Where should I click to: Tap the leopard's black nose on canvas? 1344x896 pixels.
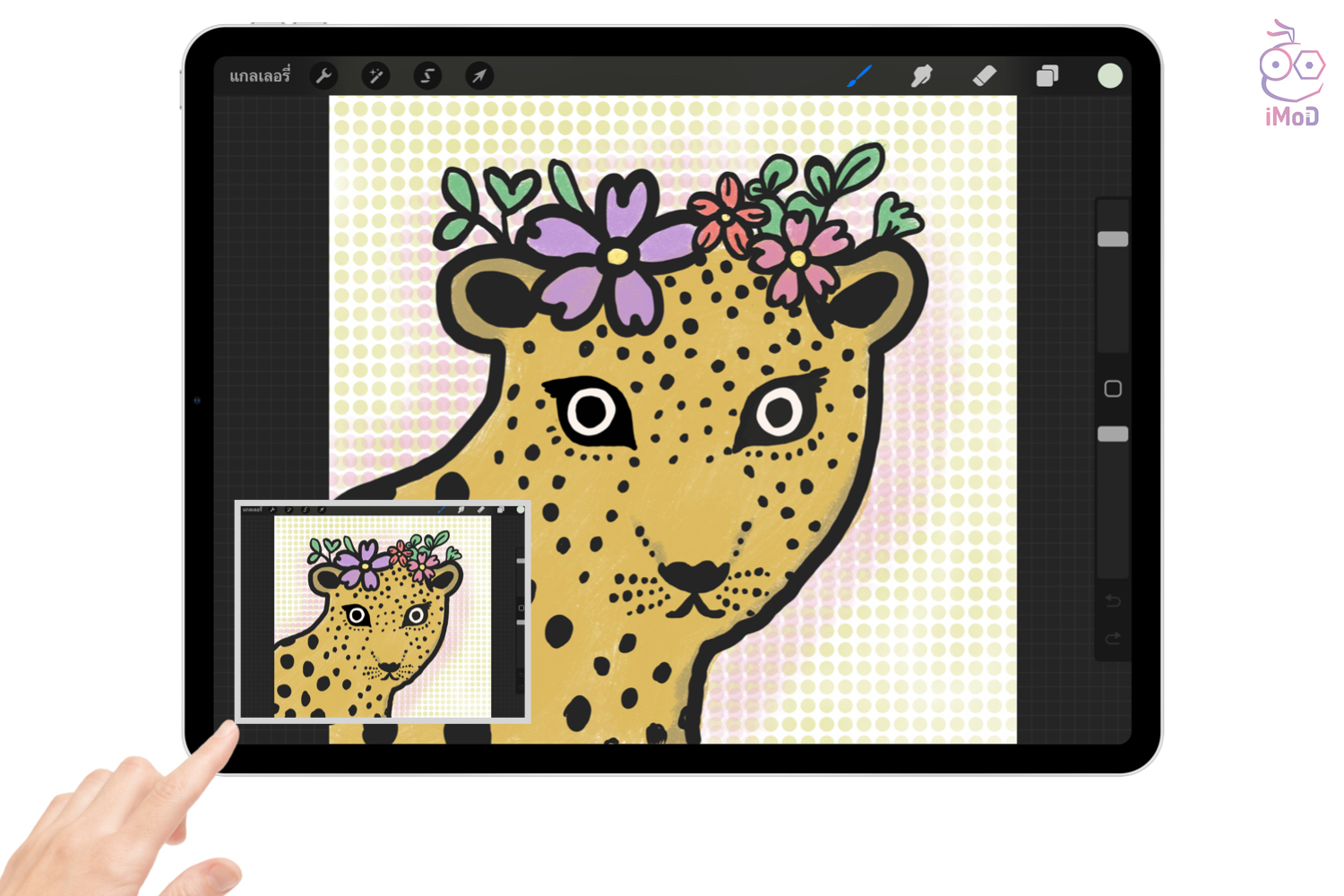[x=693, y=576]
